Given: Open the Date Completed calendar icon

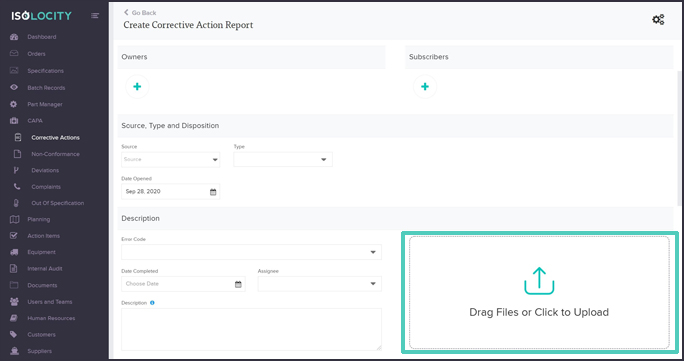Looking at the screenshot, I should (238, 284).
